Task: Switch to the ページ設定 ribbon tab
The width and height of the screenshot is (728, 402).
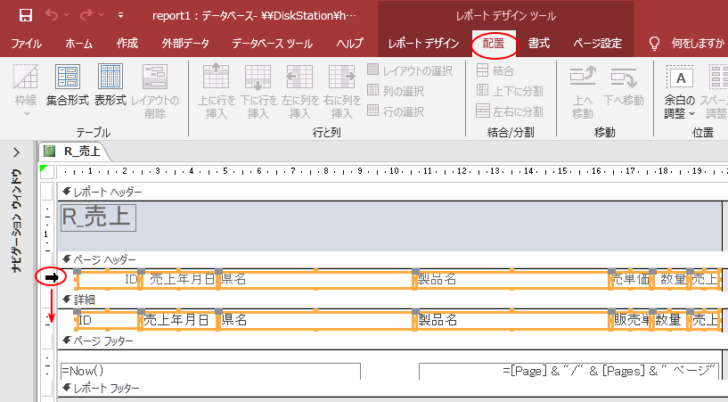Action: click(598, 44)
